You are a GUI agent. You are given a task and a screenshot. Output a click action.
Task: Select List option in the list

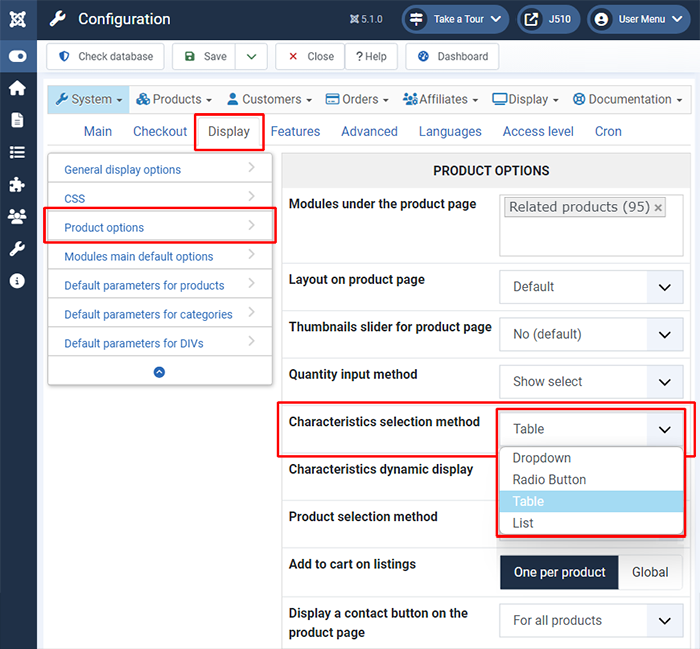click(x=591, y=523)
